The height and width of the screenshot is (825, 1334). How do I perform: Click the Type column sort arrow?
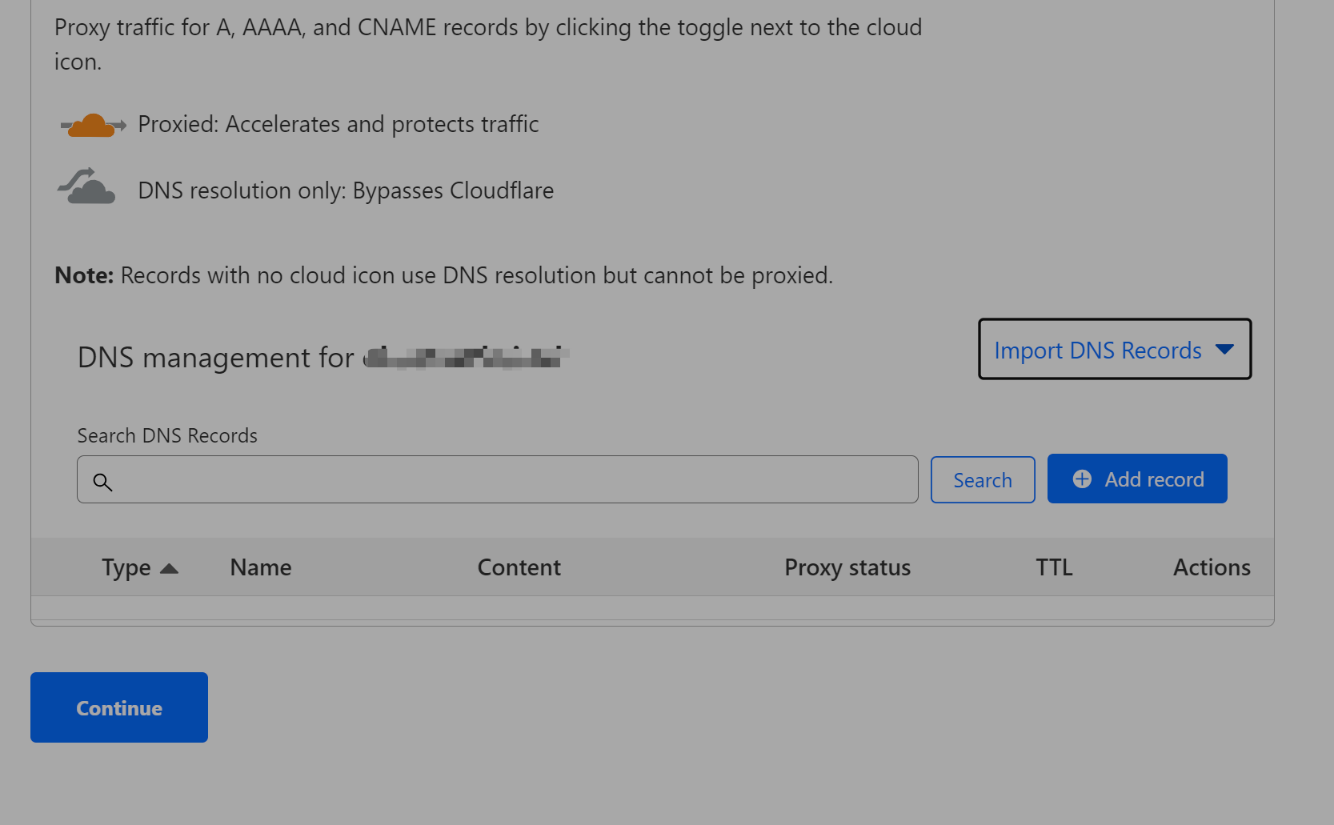click(x=169, y=568)
